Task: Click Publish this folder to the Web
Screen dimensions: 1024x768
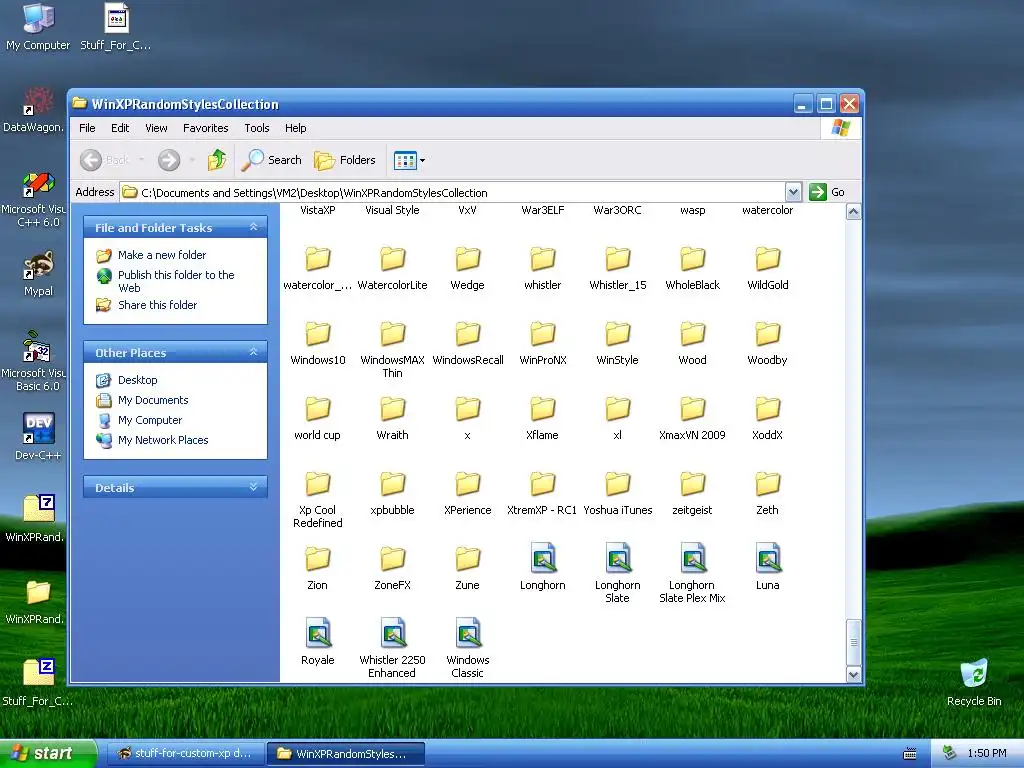Action: coord(176,281)
